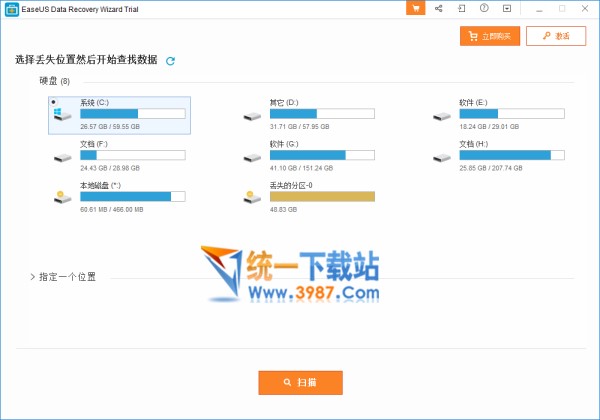Click the 丢失的分区-0 yellow usage bar
This screenshot has width=600, height=420.
click(321, 196)
